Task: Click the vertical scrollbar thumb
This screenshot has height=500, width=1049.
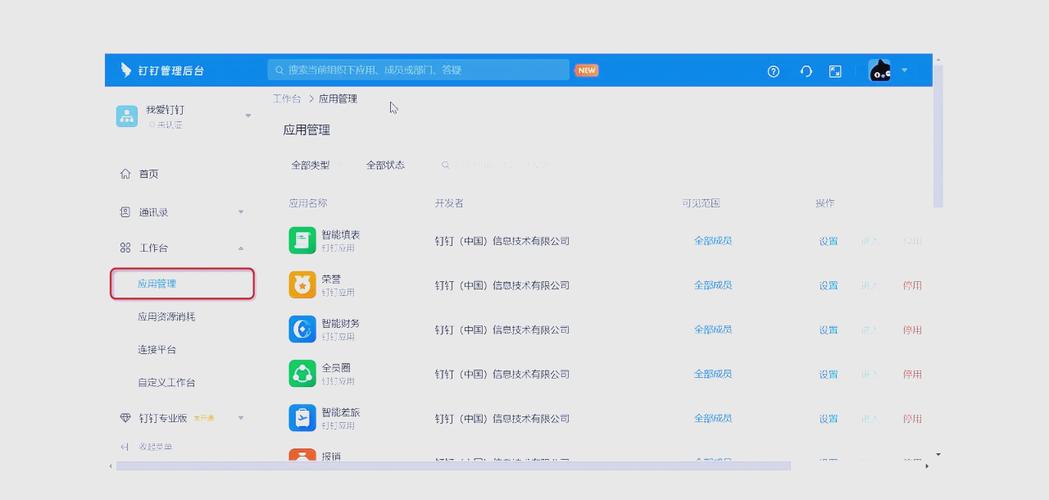Action: pos(938,136)
